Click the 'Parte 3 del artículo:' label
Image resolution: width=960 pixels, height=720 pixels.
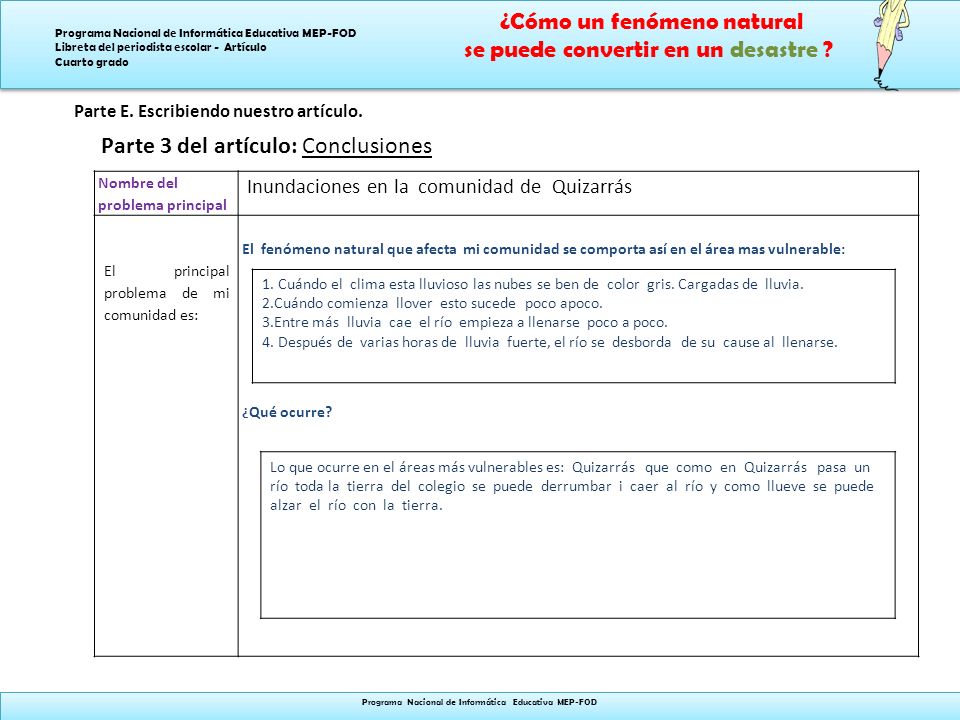199,146
